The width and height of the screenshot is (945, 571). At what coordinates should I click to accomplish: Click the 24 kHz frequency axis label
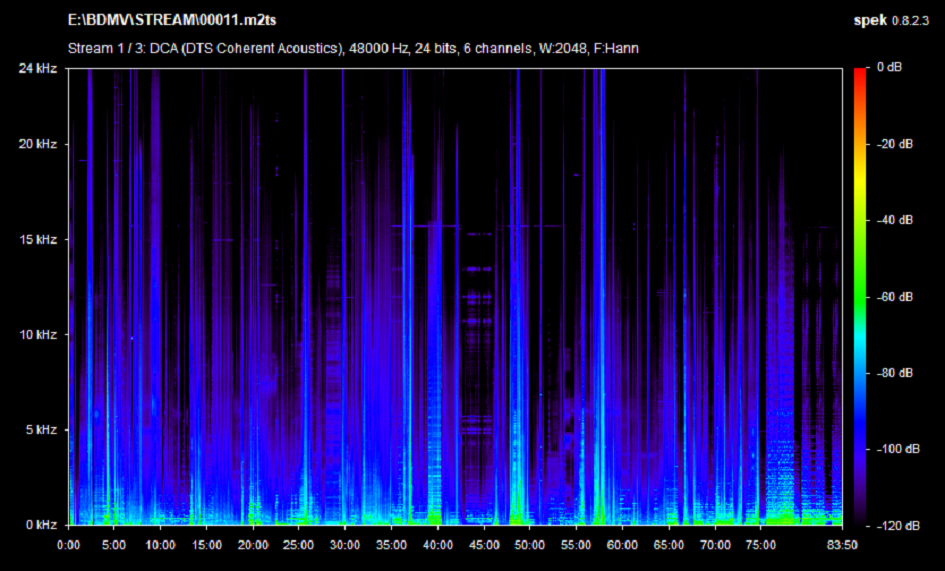point(40,68)
